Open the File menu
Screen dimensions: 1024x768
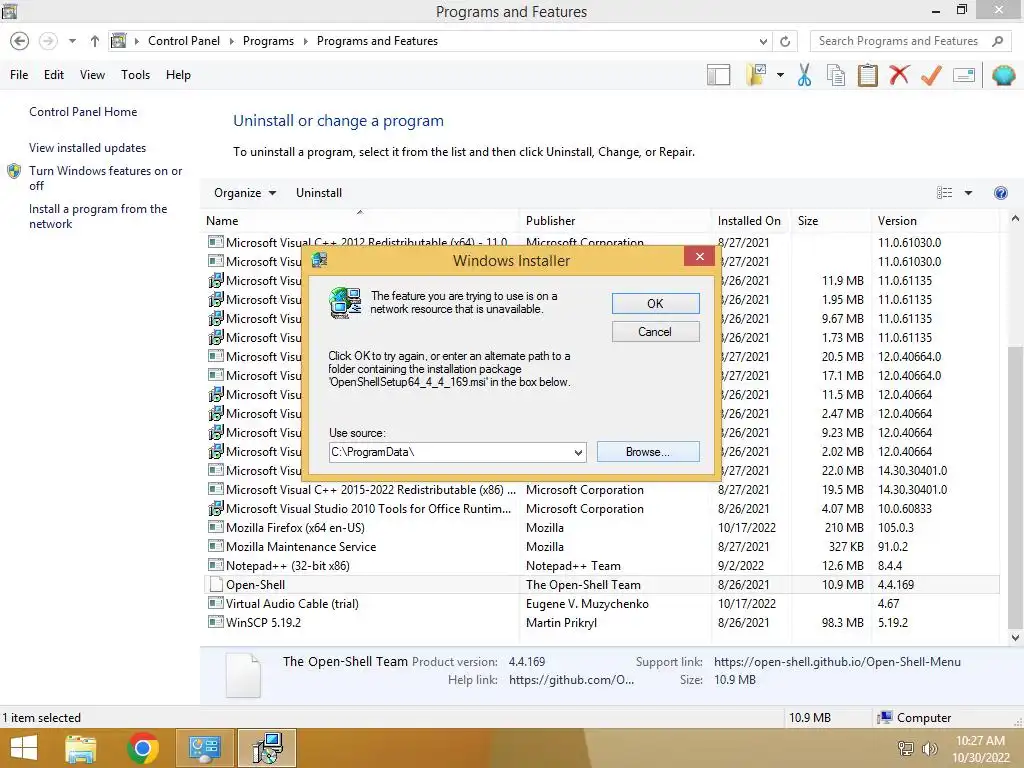point(19,75)
